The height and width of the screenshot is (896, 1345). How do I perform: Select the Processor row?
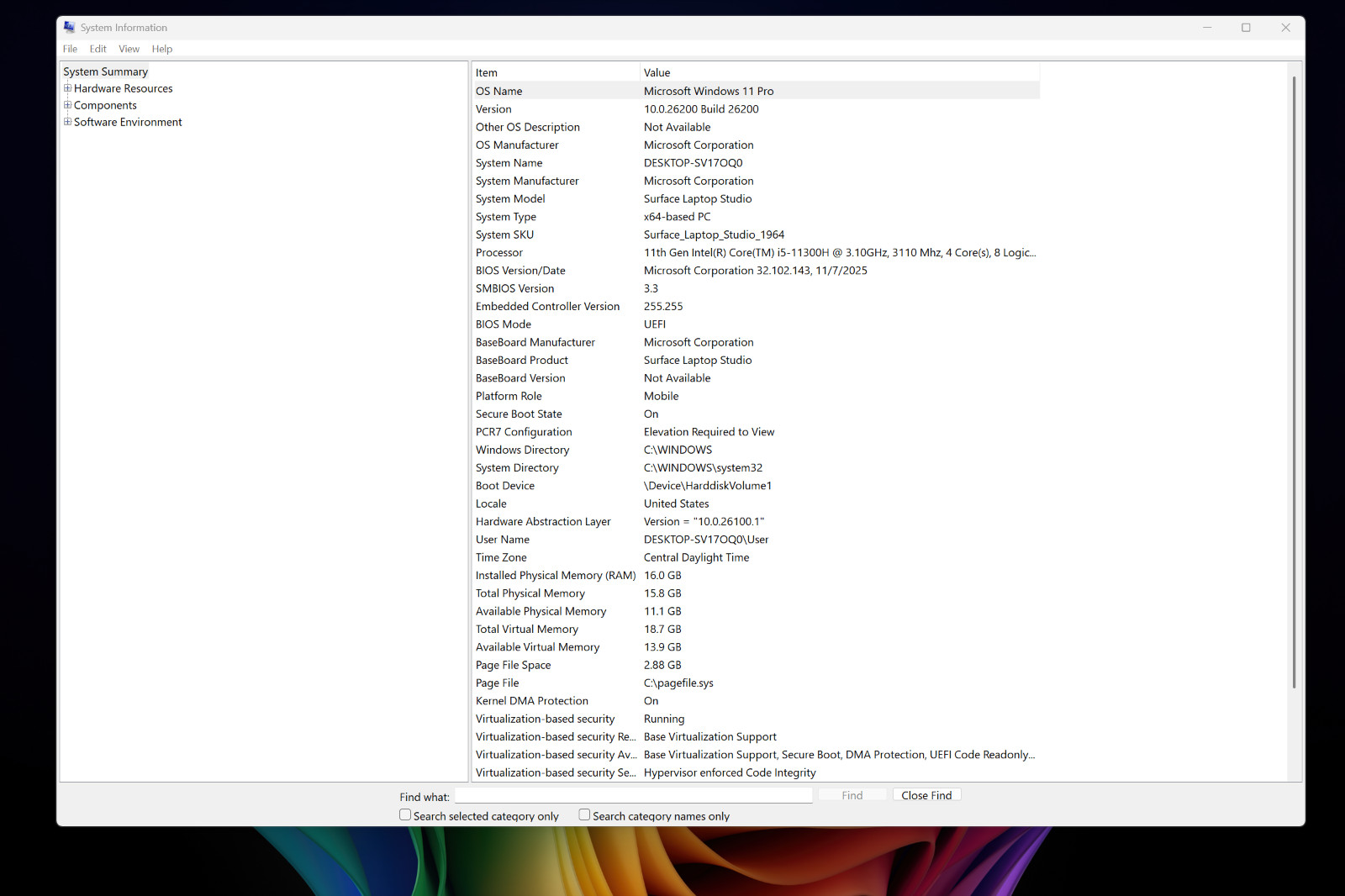756,252
